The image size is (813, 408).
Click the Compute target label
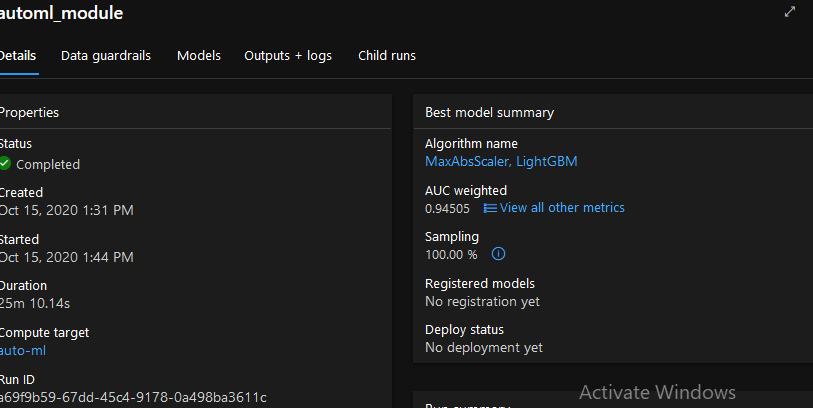pos(44,332)
